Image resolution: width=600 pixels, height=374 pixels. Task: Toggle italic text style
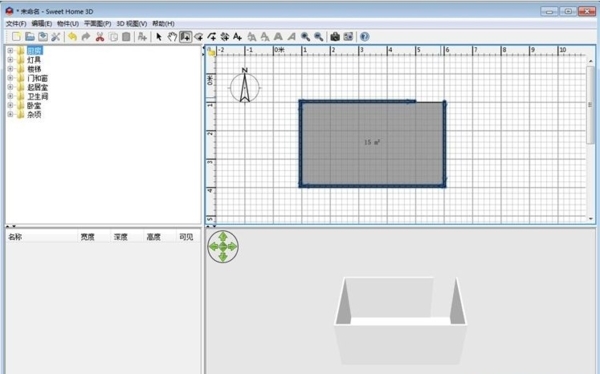coord(292,37)
